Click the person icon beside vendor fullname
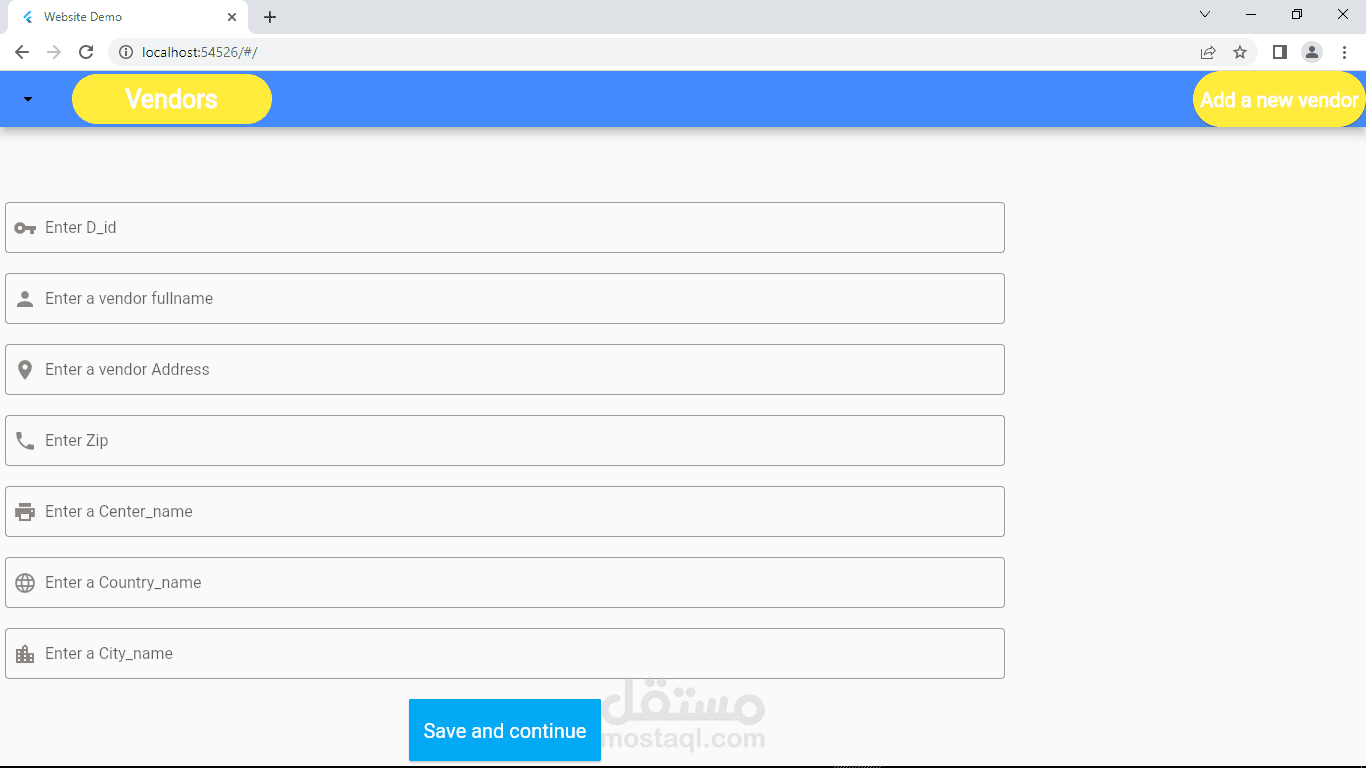The height and width of the screenshot is (768, 1366). click(x=25, y=299)
